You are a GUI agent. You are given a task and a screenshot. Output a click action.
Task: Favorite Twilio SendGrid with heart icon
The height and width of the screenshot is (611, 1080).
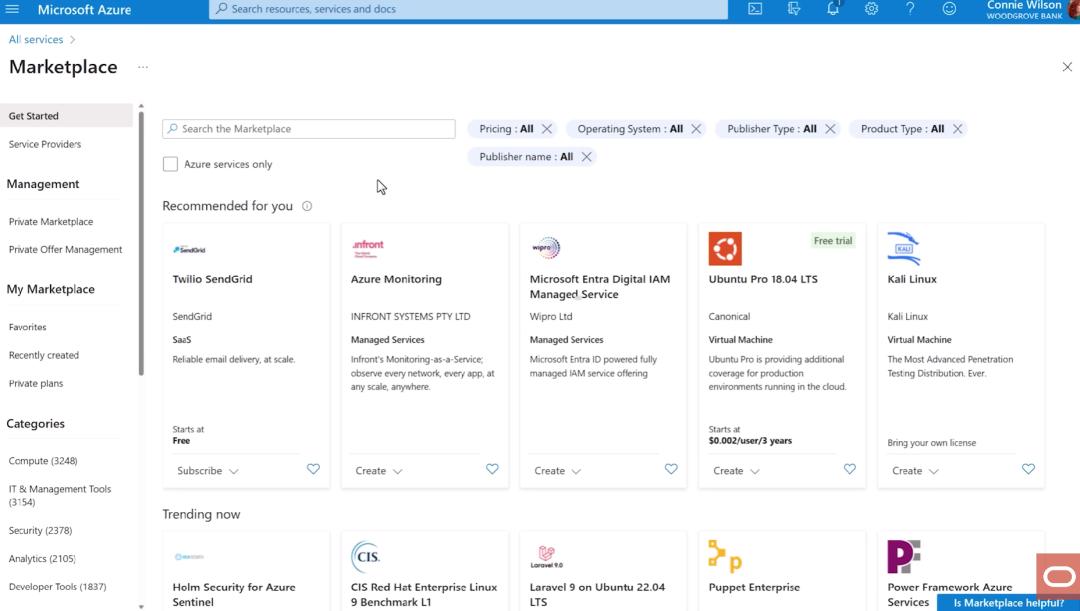click(313, 469)
